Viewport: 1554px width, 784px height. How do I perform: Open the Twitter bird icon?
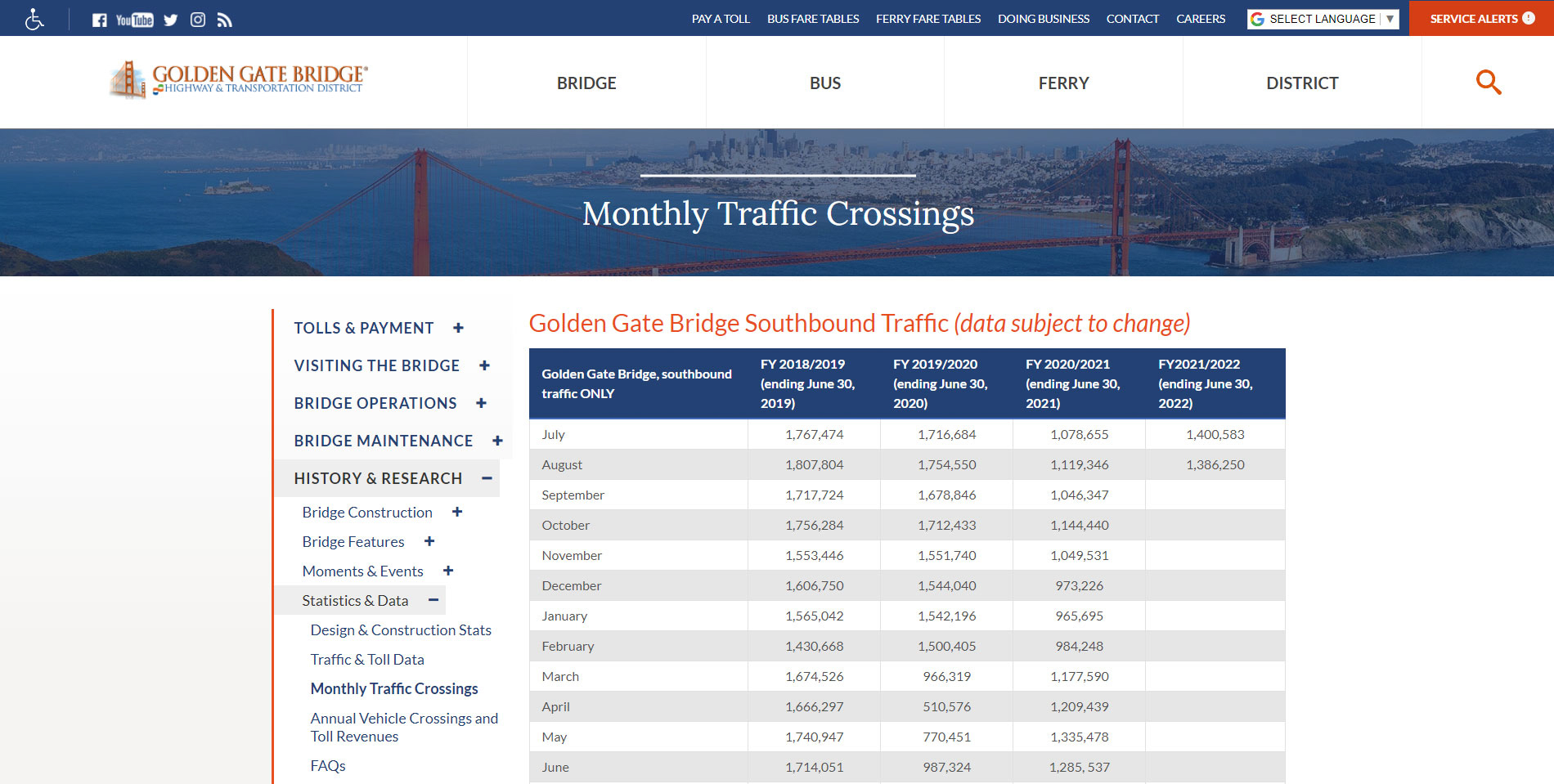click(x=170, y=20)
